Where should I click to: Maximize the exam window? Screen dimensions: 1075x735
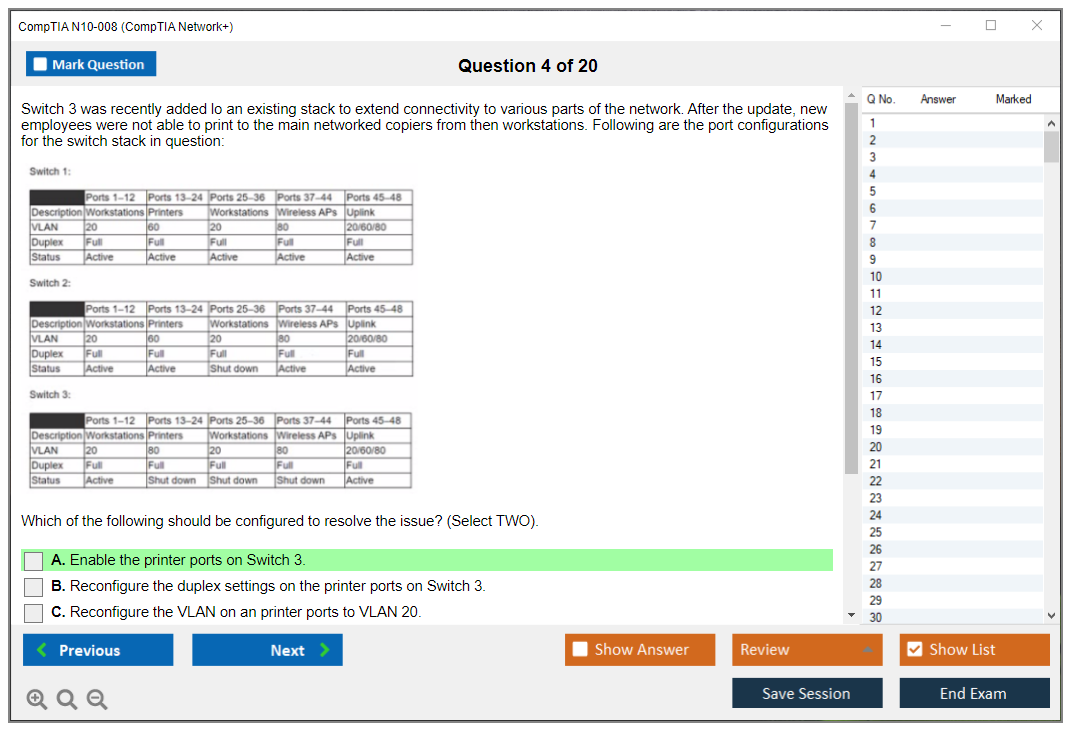991,26
